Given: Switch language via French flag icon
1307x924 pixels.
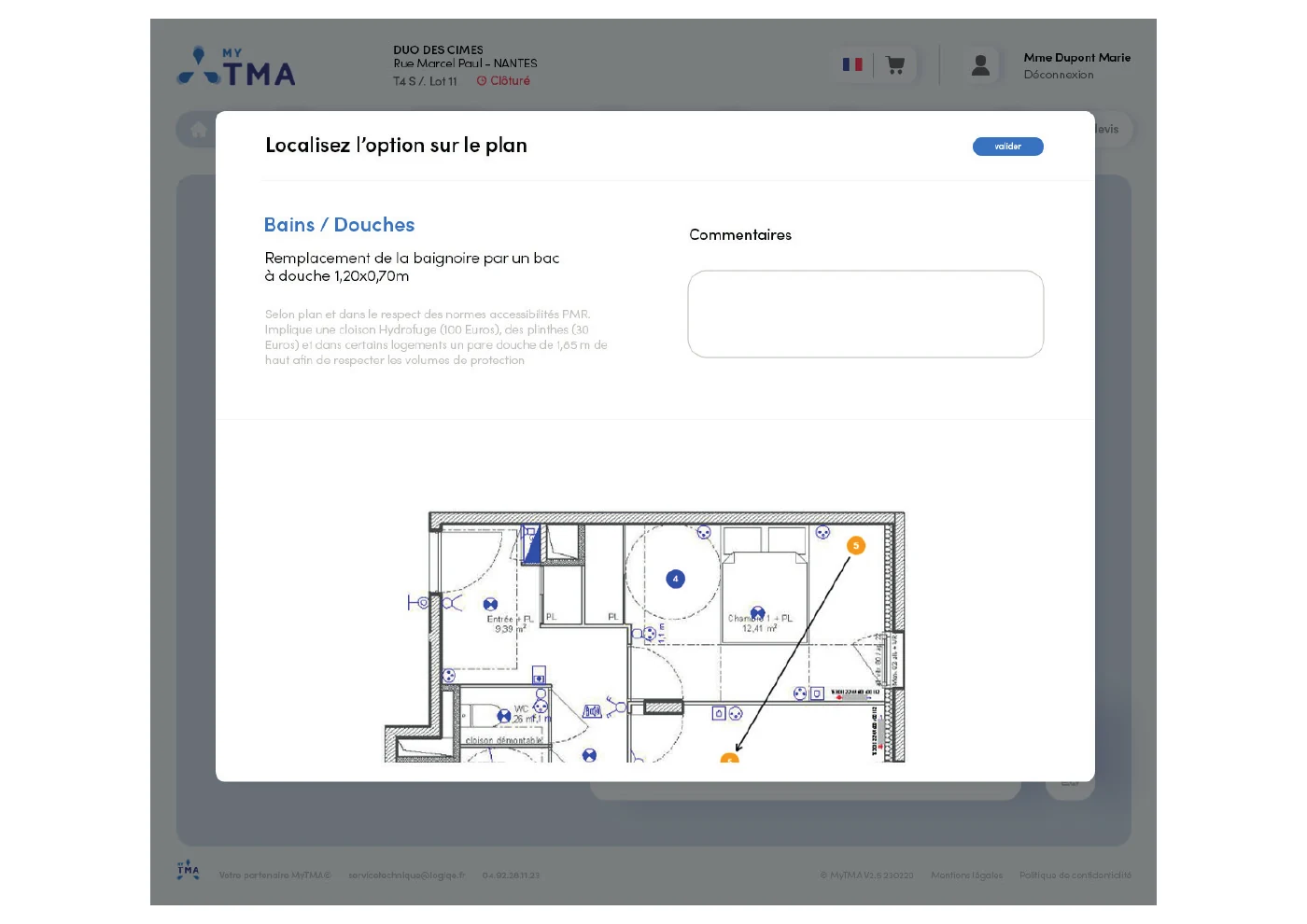Looking at the screenshot, I should point(852,64).
